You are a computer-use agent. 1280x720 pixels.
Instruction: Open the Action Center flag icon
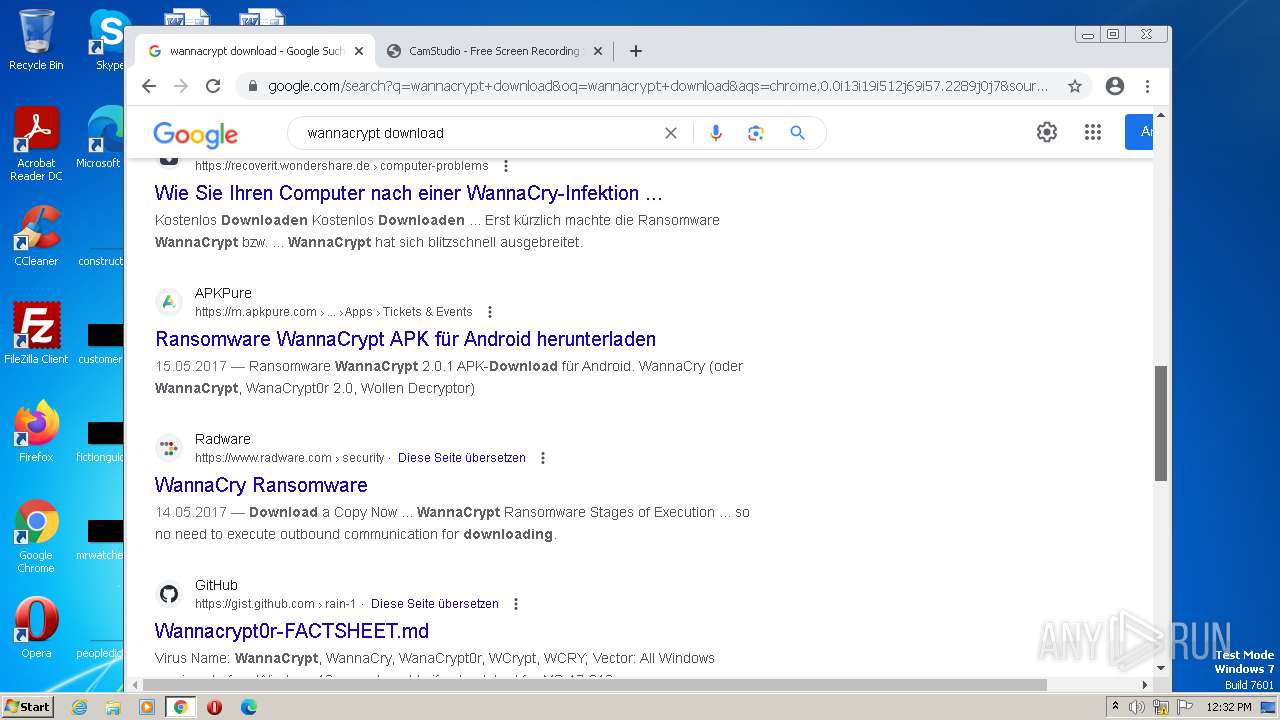coord(1183,707)
